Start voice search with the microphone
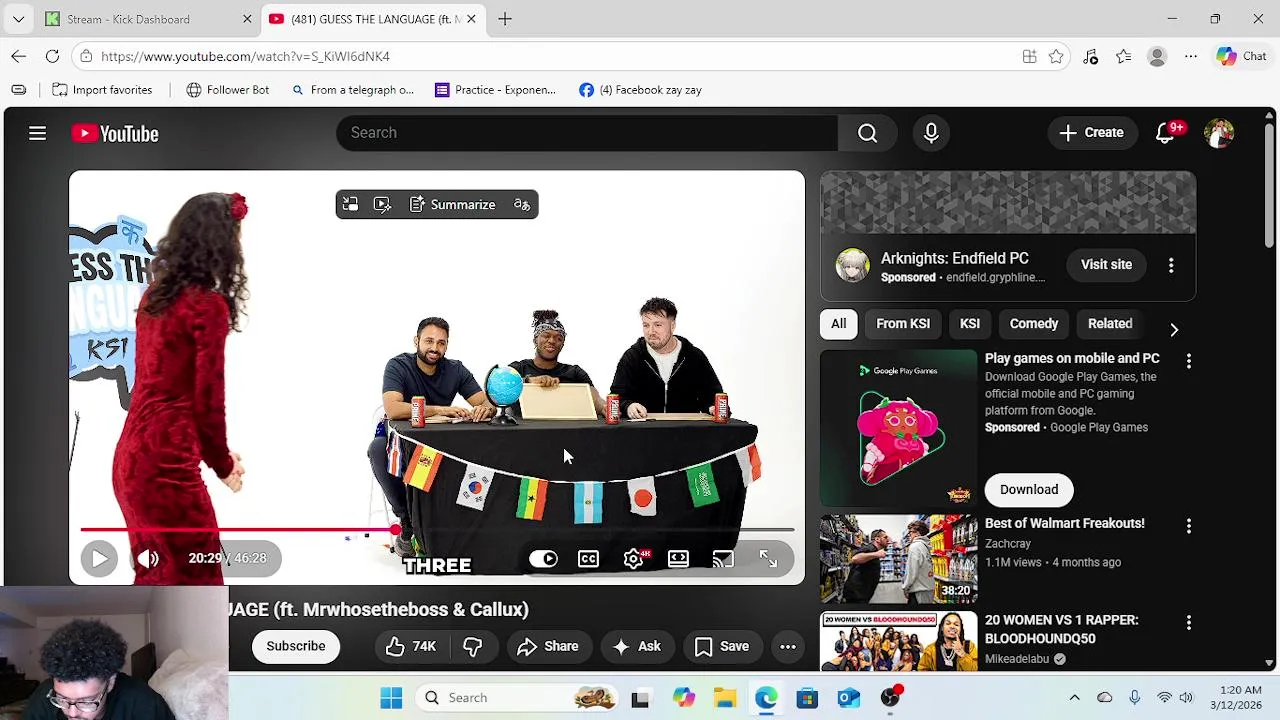 tap(931, 133)
